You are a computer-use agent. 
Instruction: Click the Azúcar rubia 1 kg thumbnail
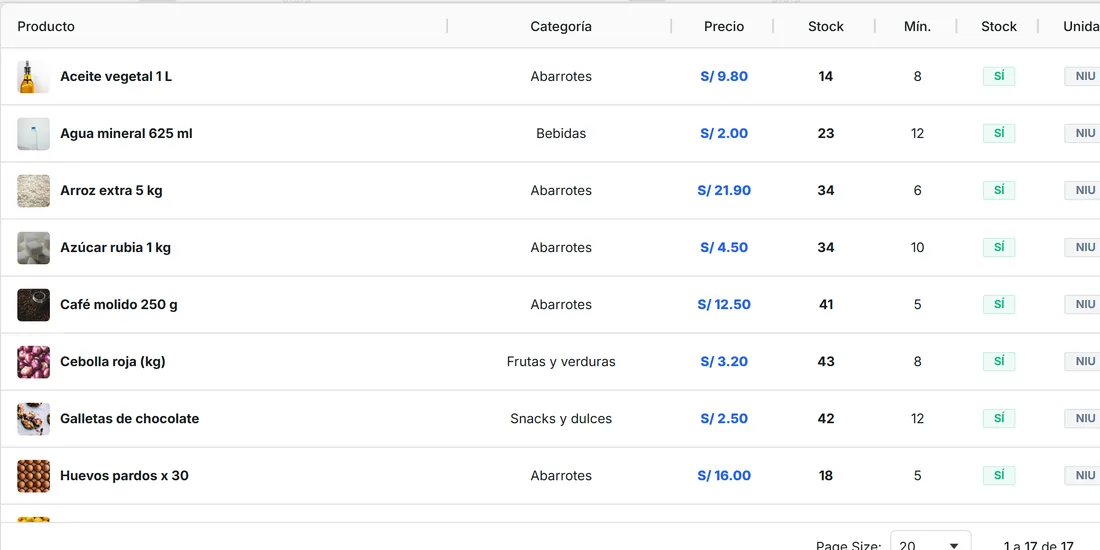[34, 248]
